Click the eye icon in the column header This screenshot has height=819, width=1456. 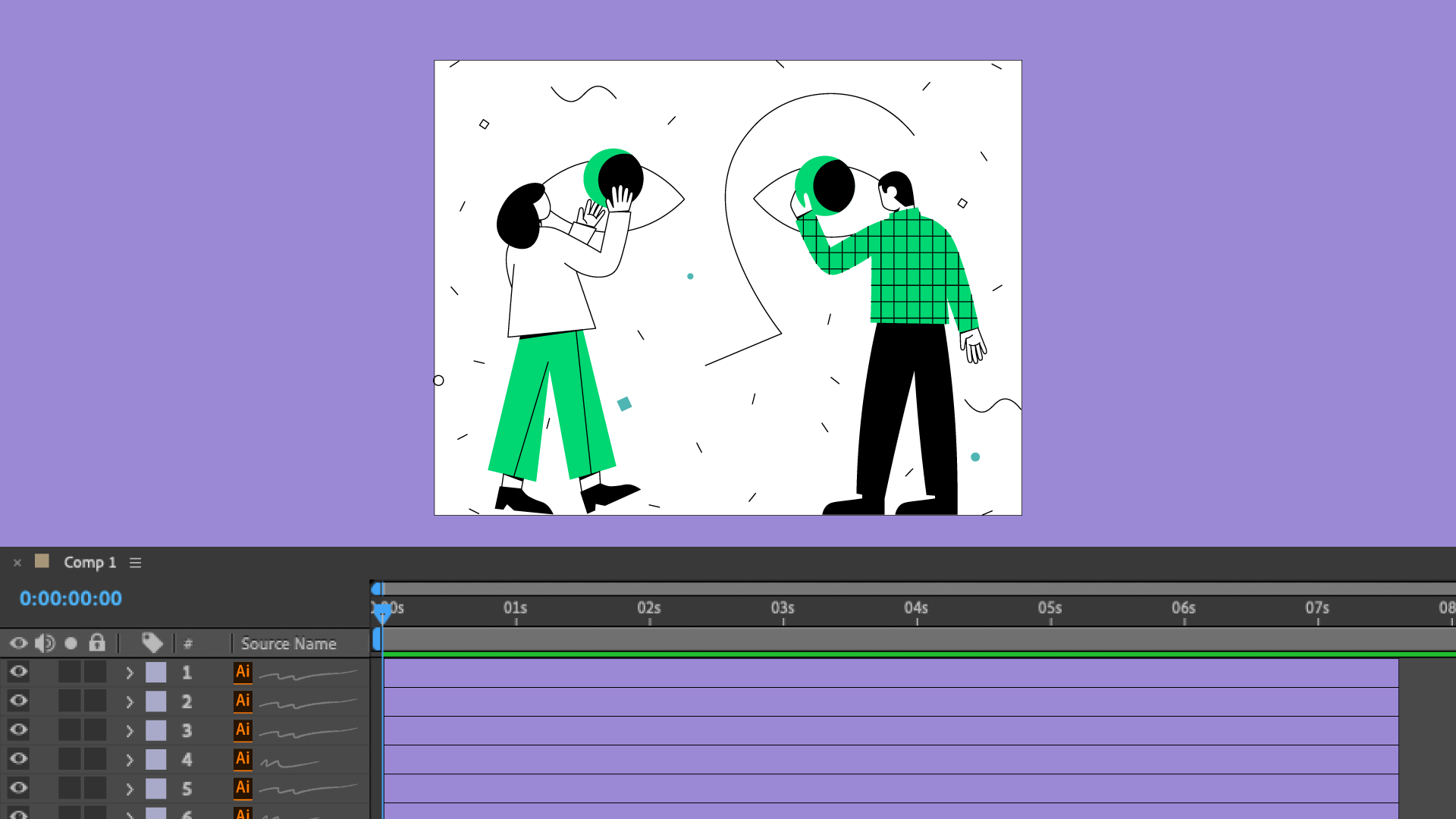18,642
